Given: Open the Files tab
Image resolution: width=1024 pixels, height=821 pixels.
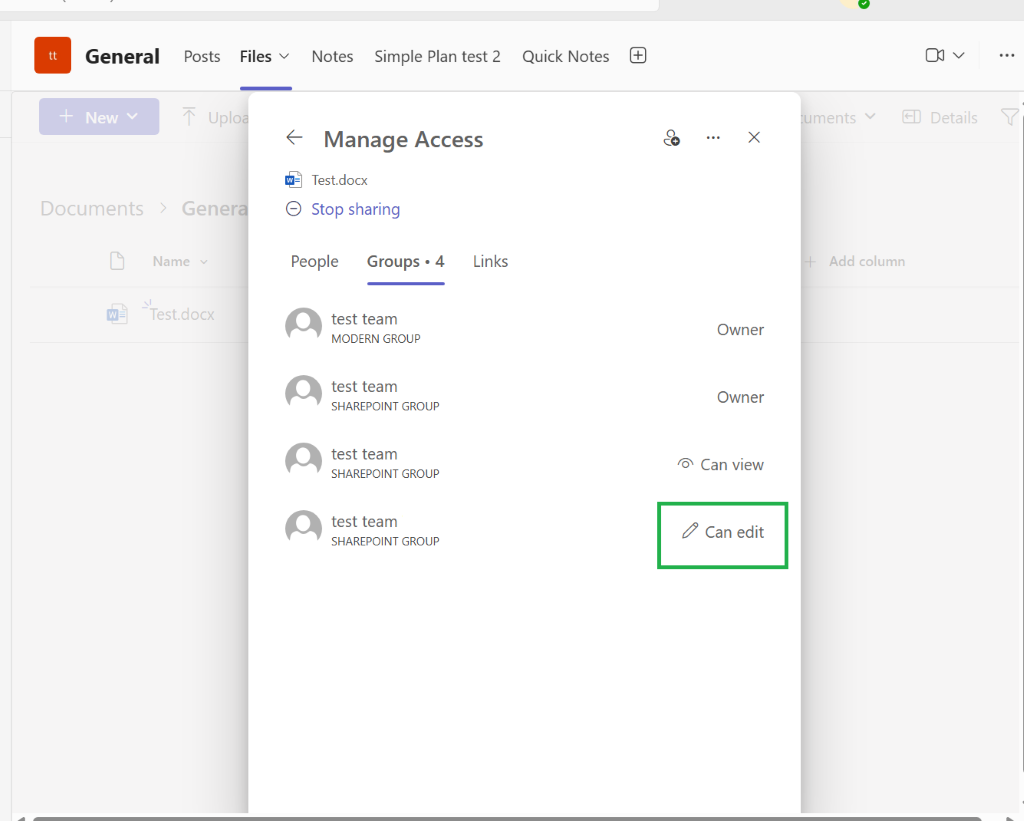Looking at the screenshot, I should tap(255, 56).
